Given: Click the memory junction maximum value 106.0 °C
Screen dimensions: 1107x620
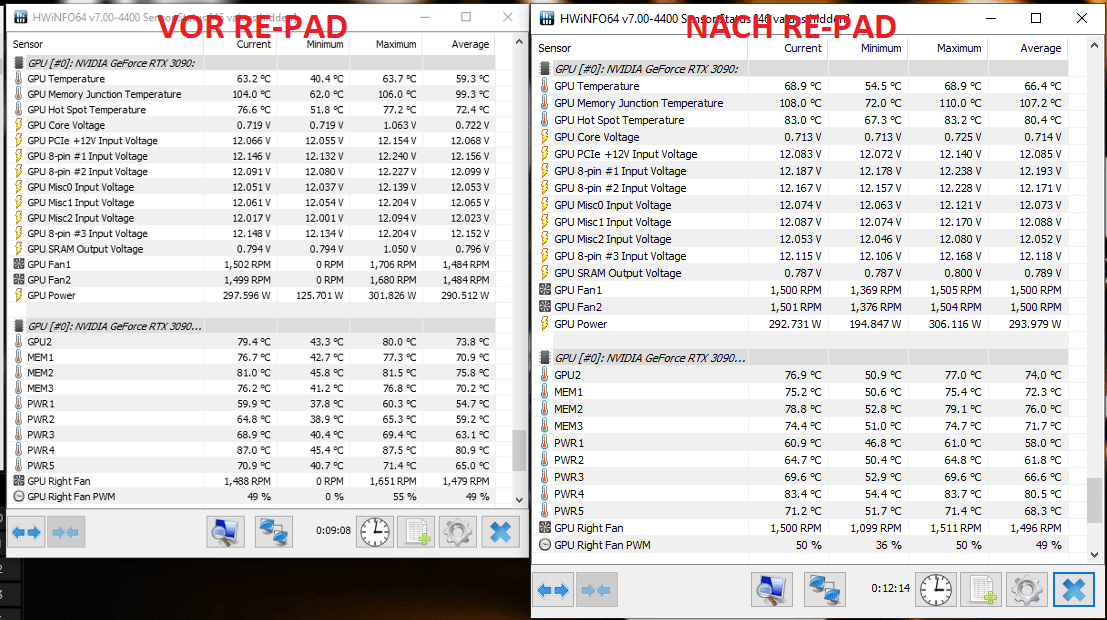Looking at the screenshot, I should [397, 94].
